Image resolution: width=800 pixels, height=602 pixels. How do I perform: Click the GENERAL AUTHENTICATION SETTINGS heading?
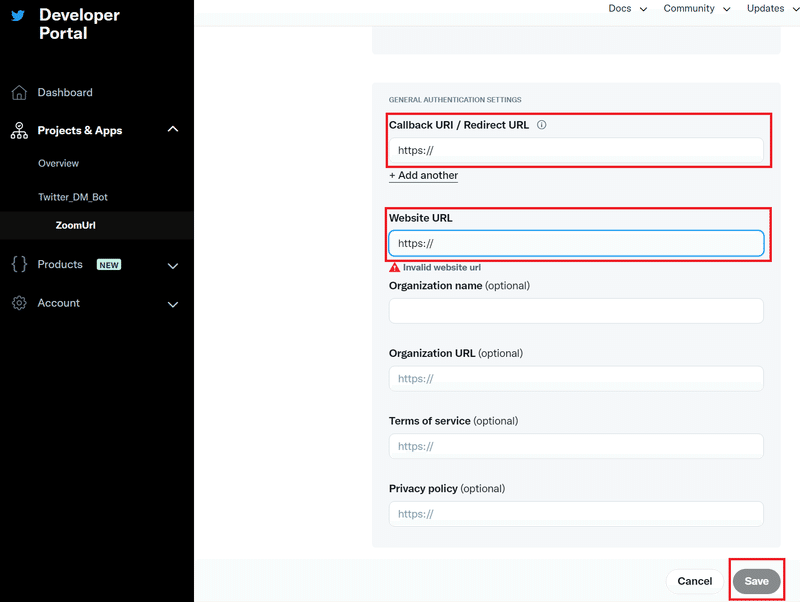tap(455, 99)
